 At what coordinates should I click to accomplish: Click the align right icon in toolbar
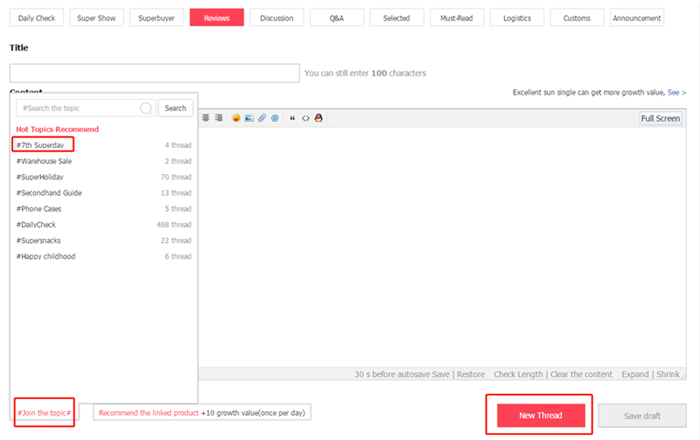[218, 118]
